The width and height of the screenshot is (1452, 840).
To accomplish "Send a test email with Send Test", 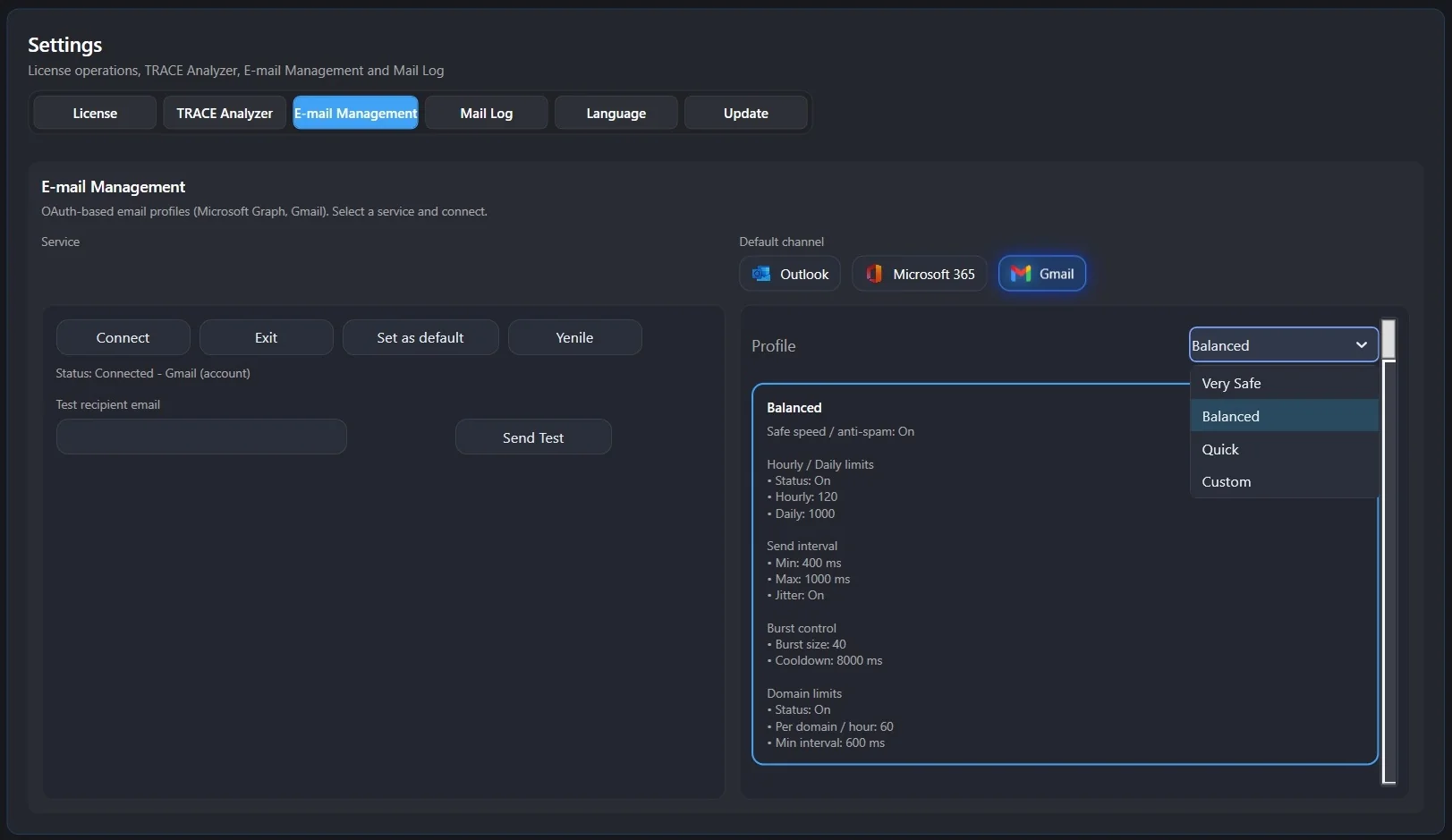I will pos(532,437).
